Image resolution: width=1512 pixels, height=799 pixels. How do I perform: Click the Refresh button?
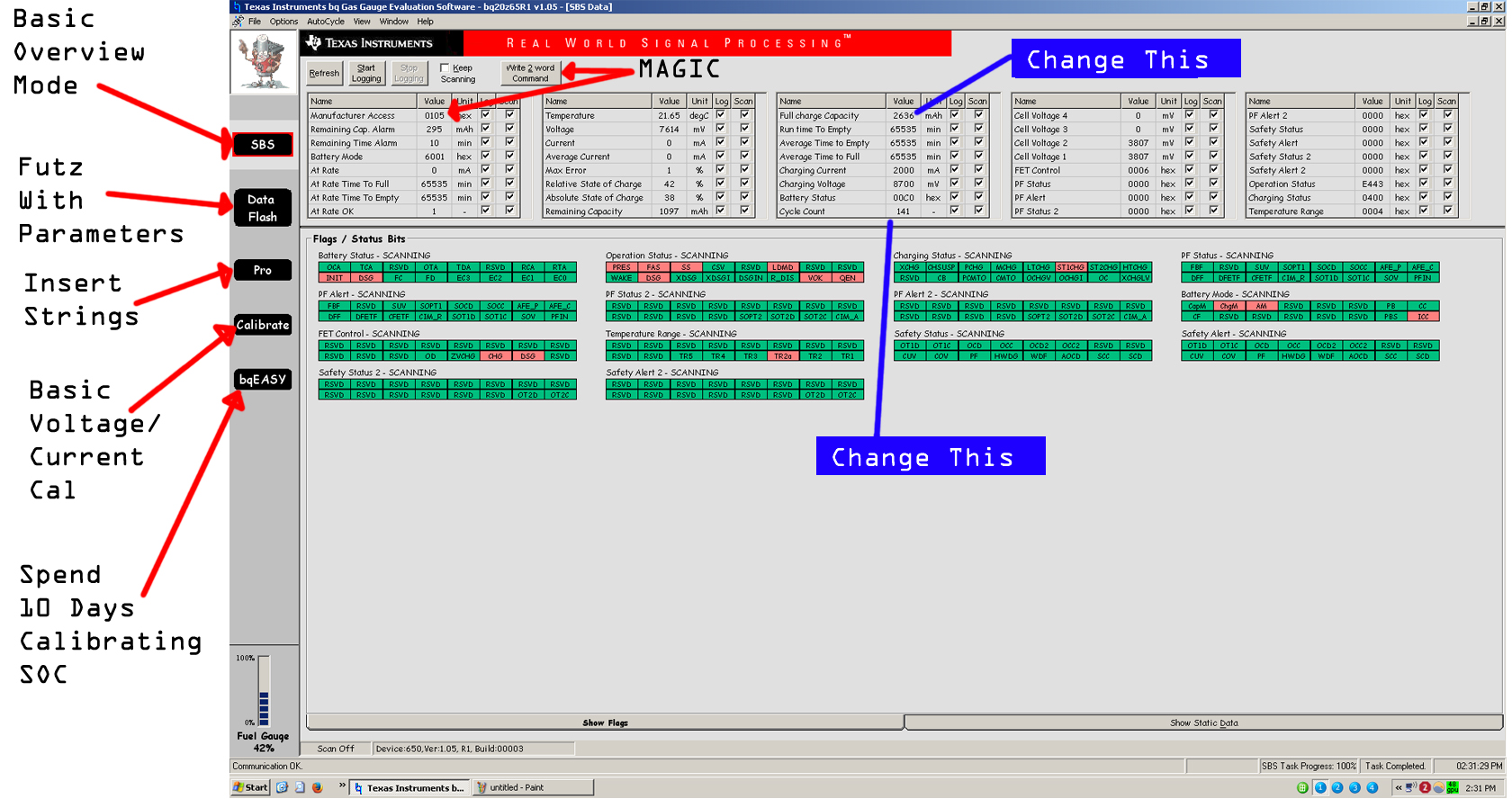pos(324,74)
